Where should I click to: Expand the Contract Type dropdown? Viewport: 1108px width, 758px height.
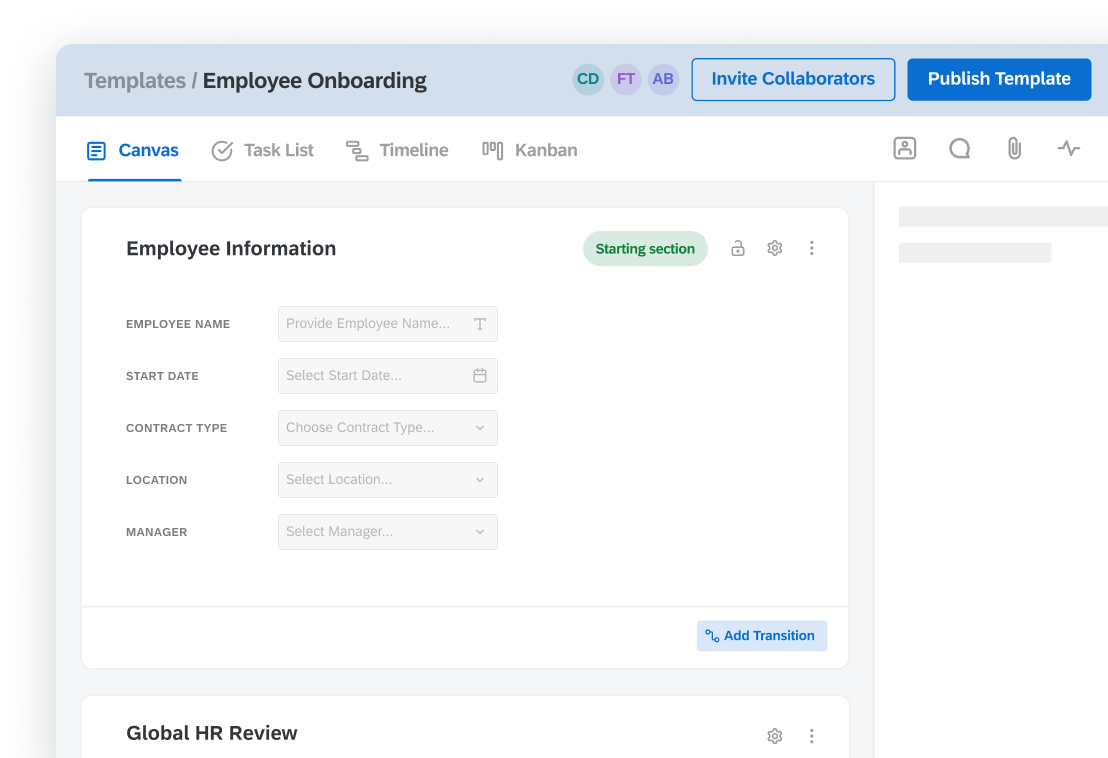click(387, 428)
